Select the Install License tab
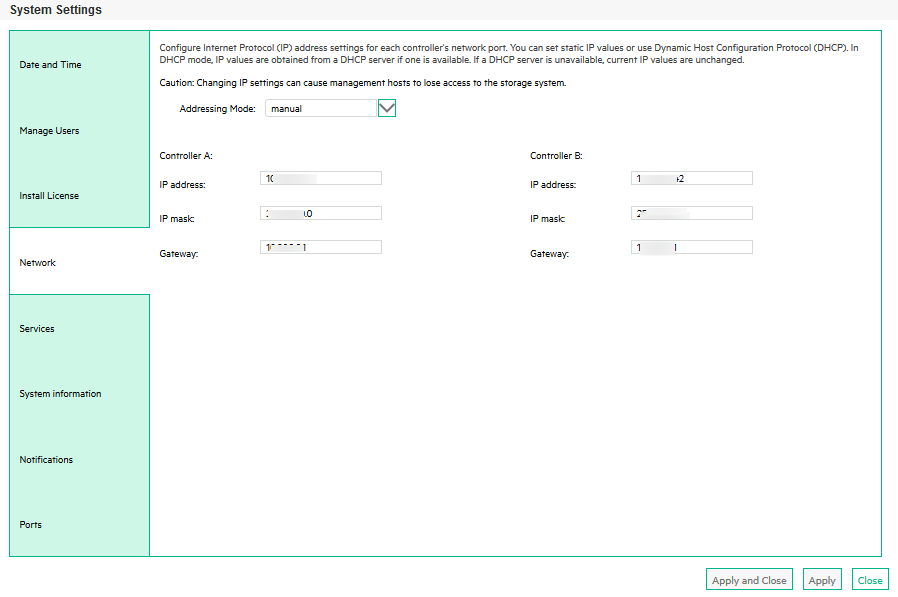This screenshot has width=898, height=597. click(x=49, y=196)
